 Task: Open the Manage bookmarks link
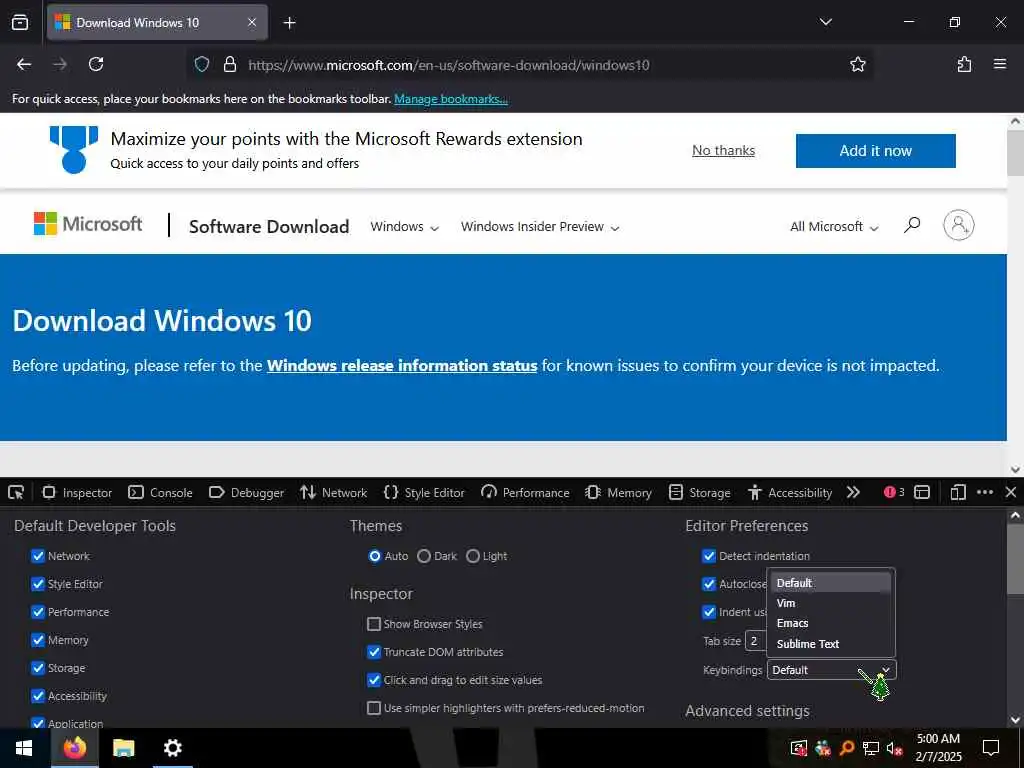[x=451, y=99]
